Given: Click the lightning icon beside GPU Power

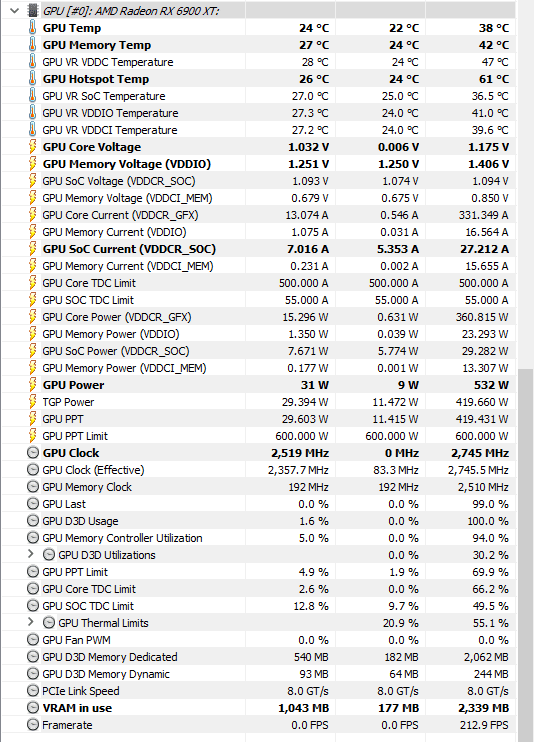Looking at the screenshot, I should 32,385.
